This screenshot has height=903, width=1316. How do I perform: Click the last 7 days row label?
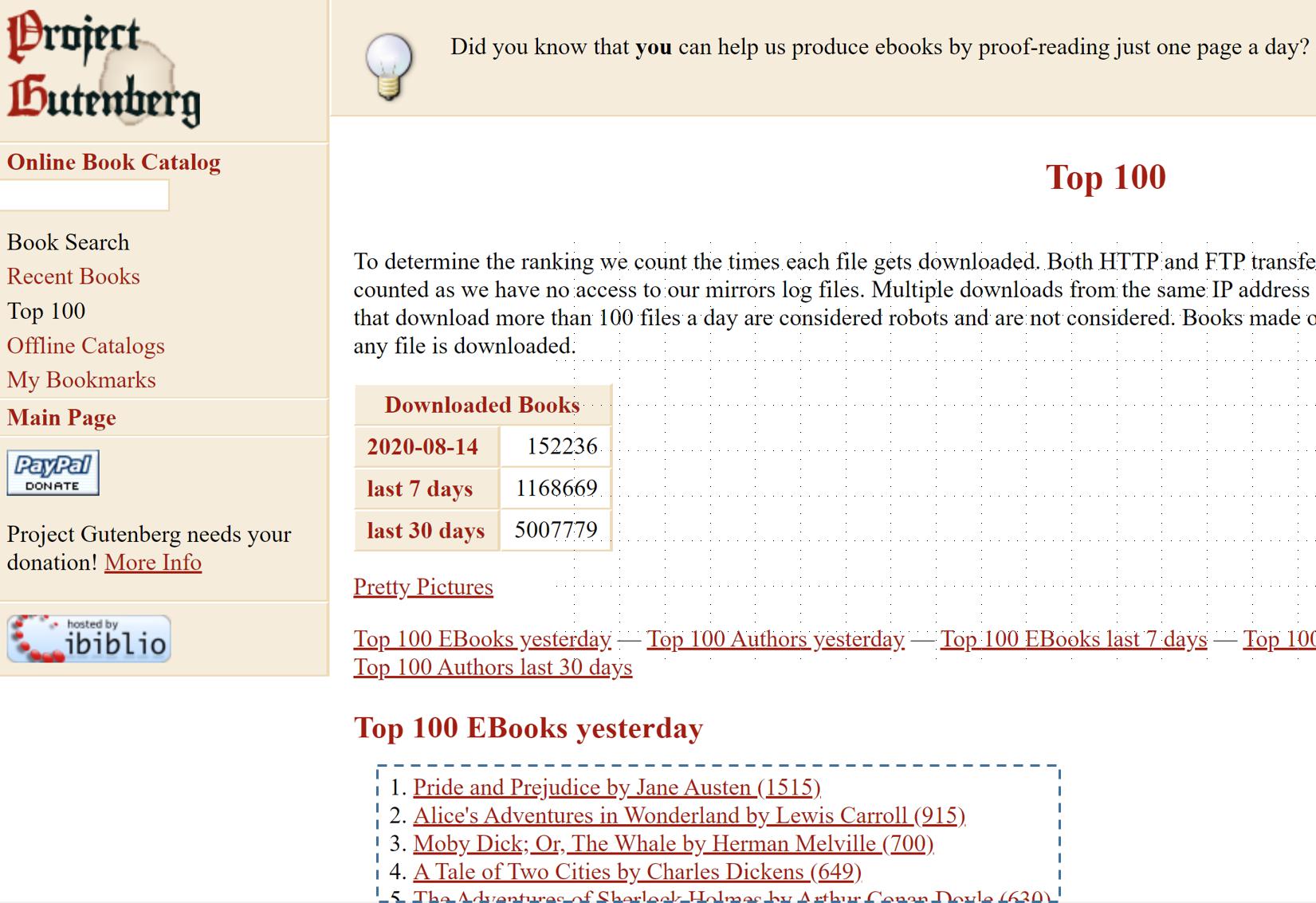coord(426,489)
